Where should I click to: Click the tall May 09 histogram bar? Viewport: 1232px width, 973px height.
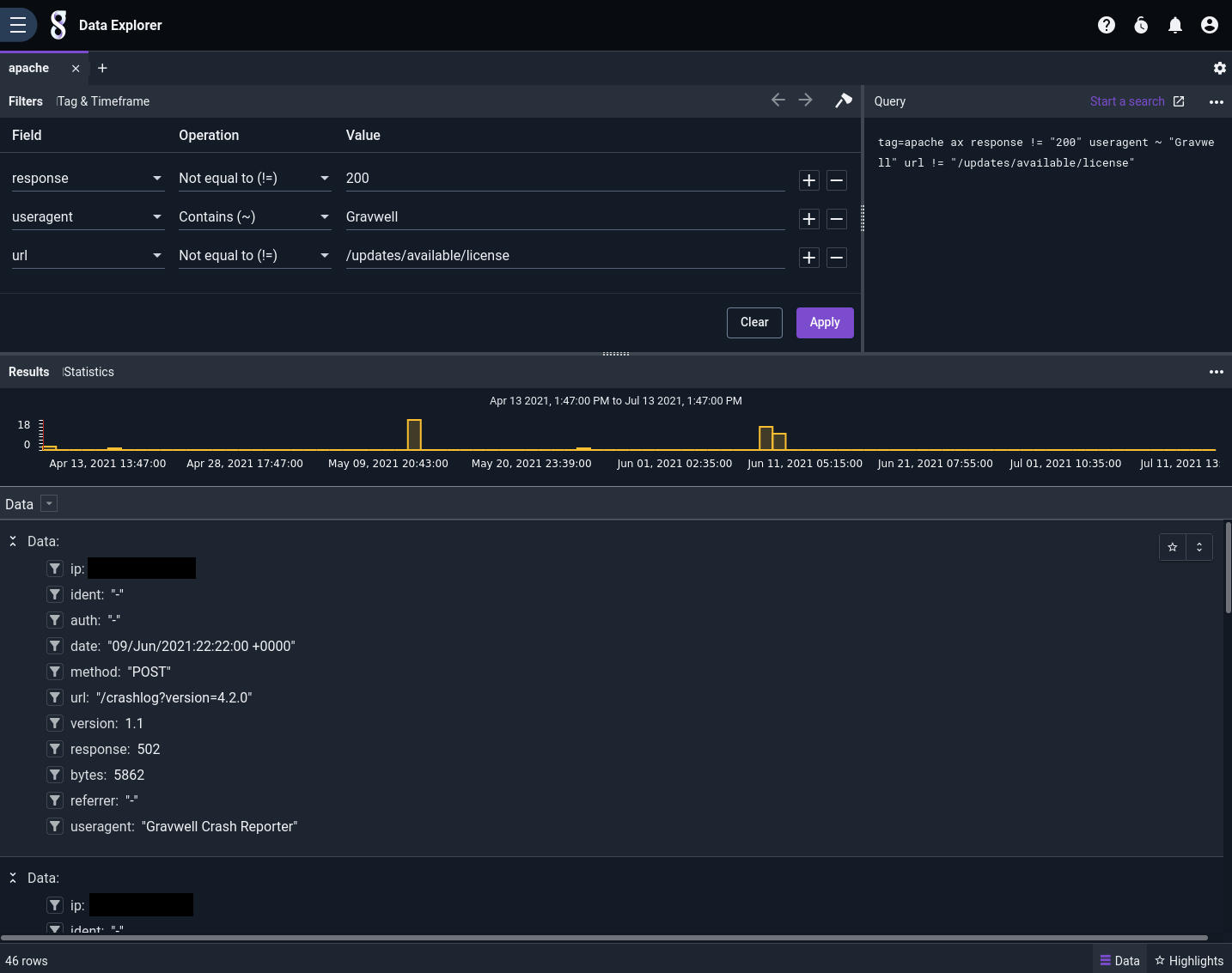(414, 435)
